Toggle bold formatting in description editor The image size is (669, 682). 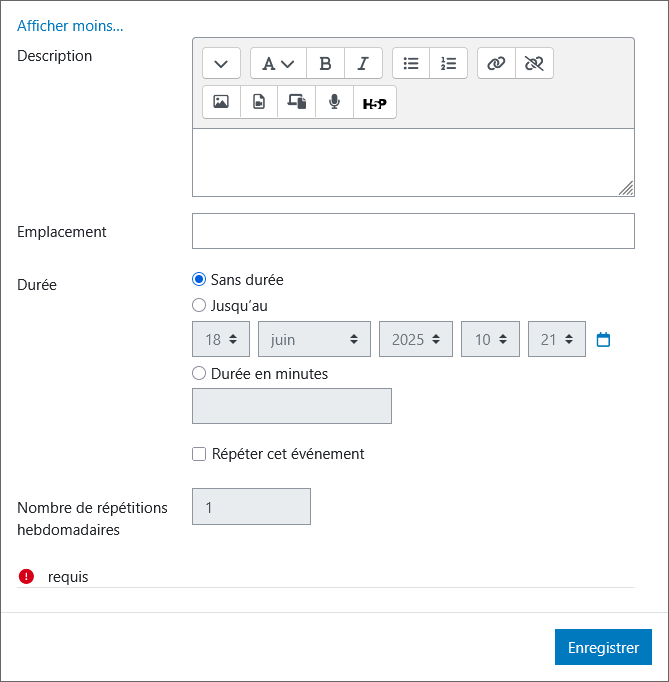pos(325,63)
